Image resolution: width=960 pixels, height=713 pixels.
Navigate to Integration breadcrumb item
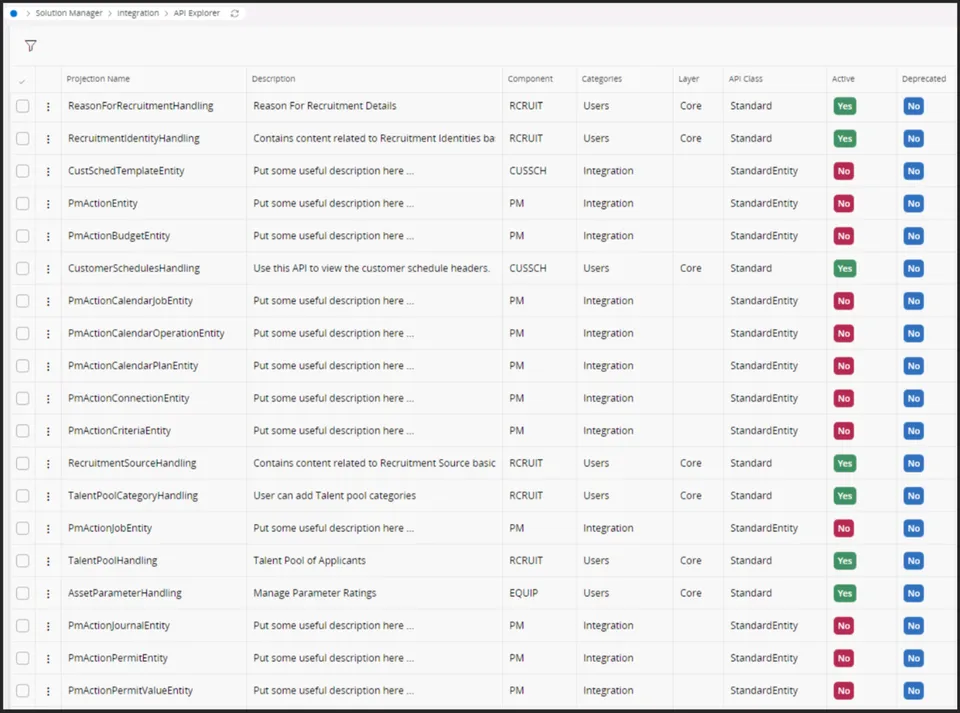(138, 13)
